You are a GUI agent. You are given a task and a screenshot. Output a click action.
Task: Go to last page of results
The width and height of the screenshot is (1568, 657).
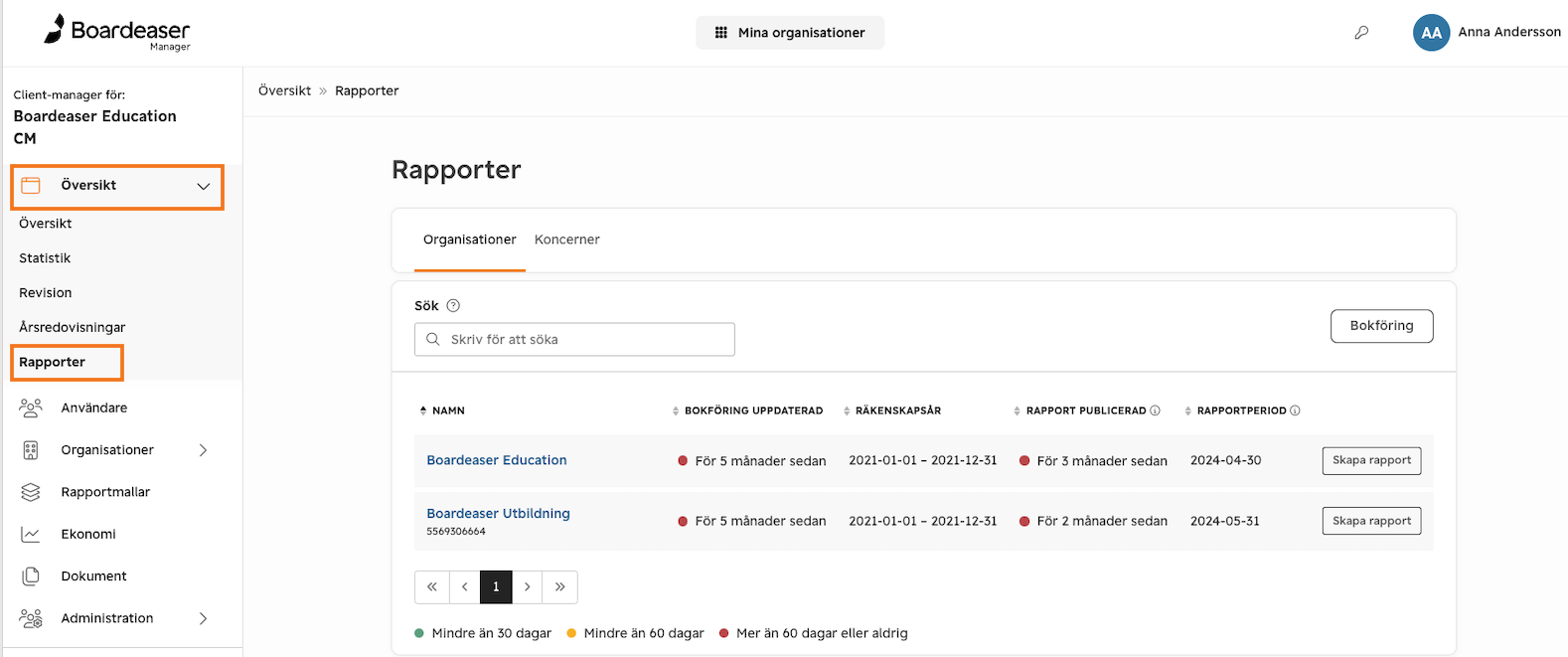click(560, 586)
